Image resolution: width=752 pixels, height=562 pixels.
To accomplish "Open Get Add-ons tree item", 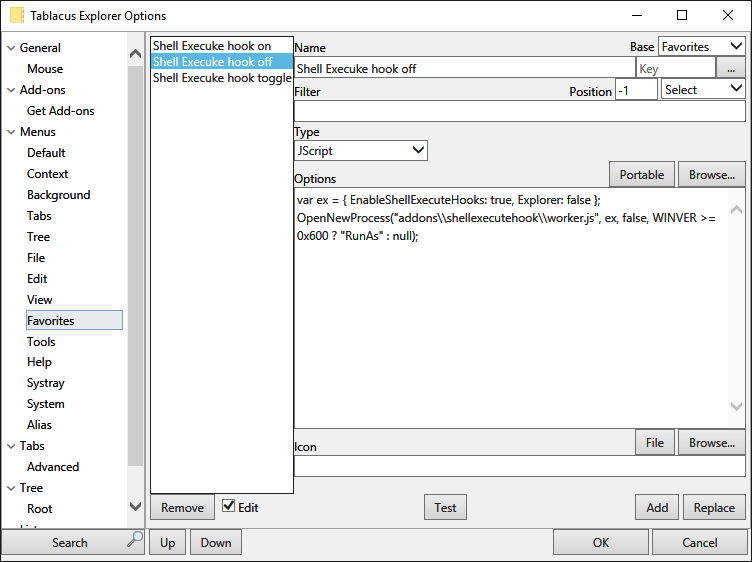I will click(60, 111).
